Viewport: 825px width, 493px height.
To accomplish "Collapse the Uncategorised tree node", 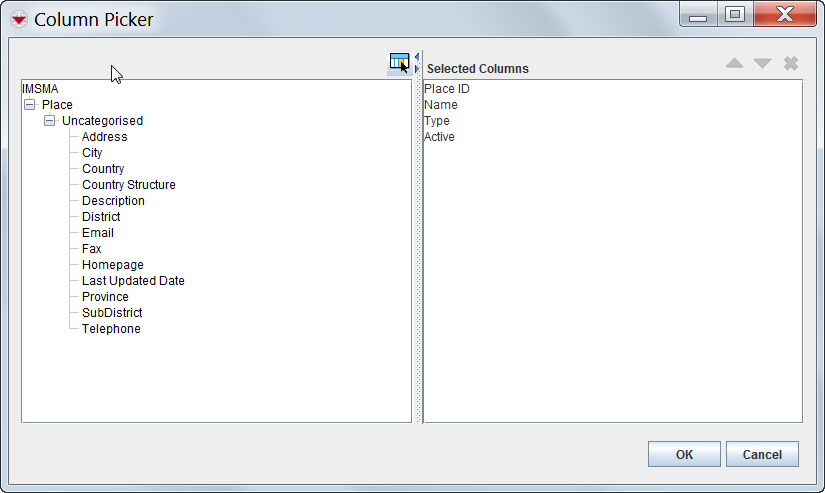I will click(x=49, y=121).
